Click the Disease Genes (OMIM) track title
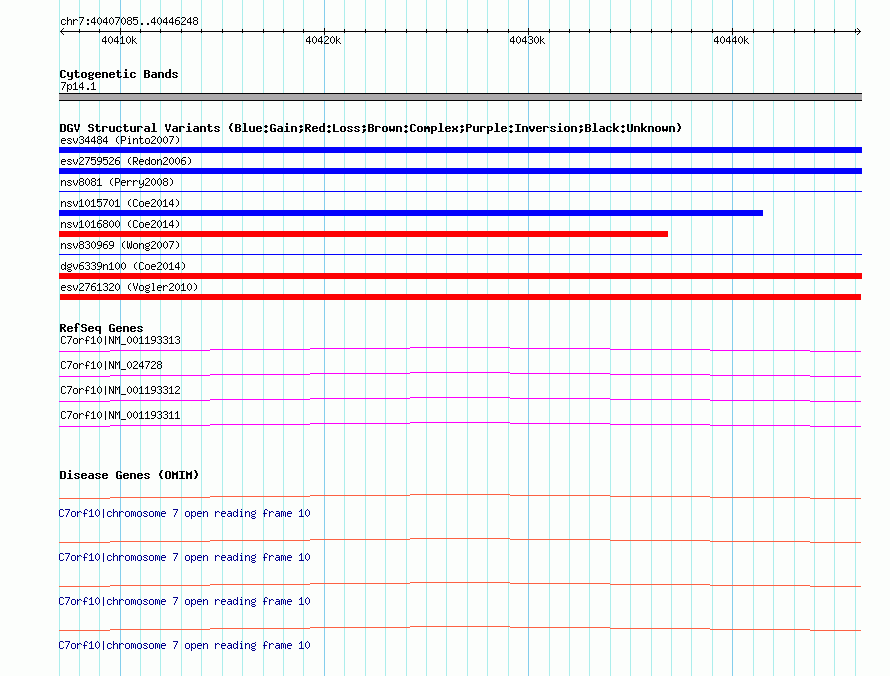Image resolution: width=890 pixels, height=676 pixels. [x=129, y=475]
